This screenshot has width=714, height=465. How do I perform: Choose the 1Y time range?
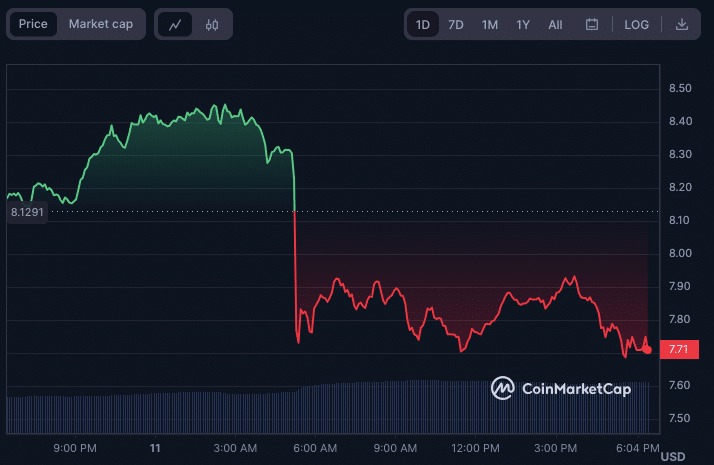pos(523,24)
